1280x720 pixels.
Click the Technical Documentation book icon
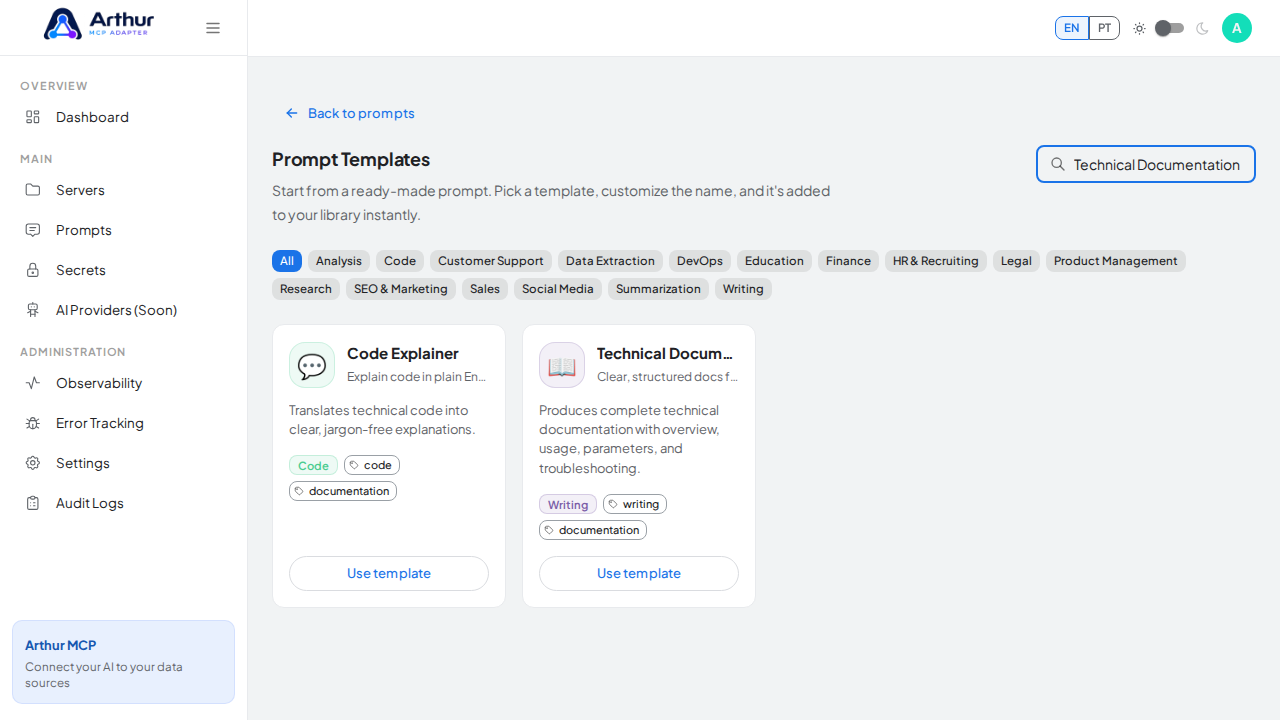tap(562, 365)
